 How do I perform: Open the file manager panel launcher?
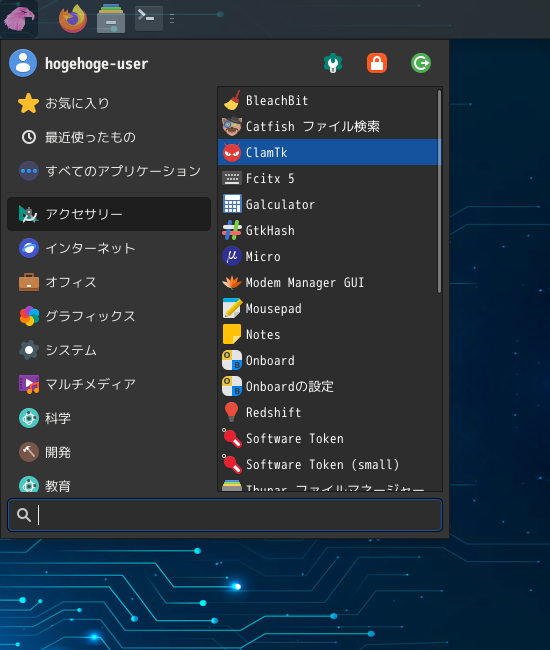111,19
